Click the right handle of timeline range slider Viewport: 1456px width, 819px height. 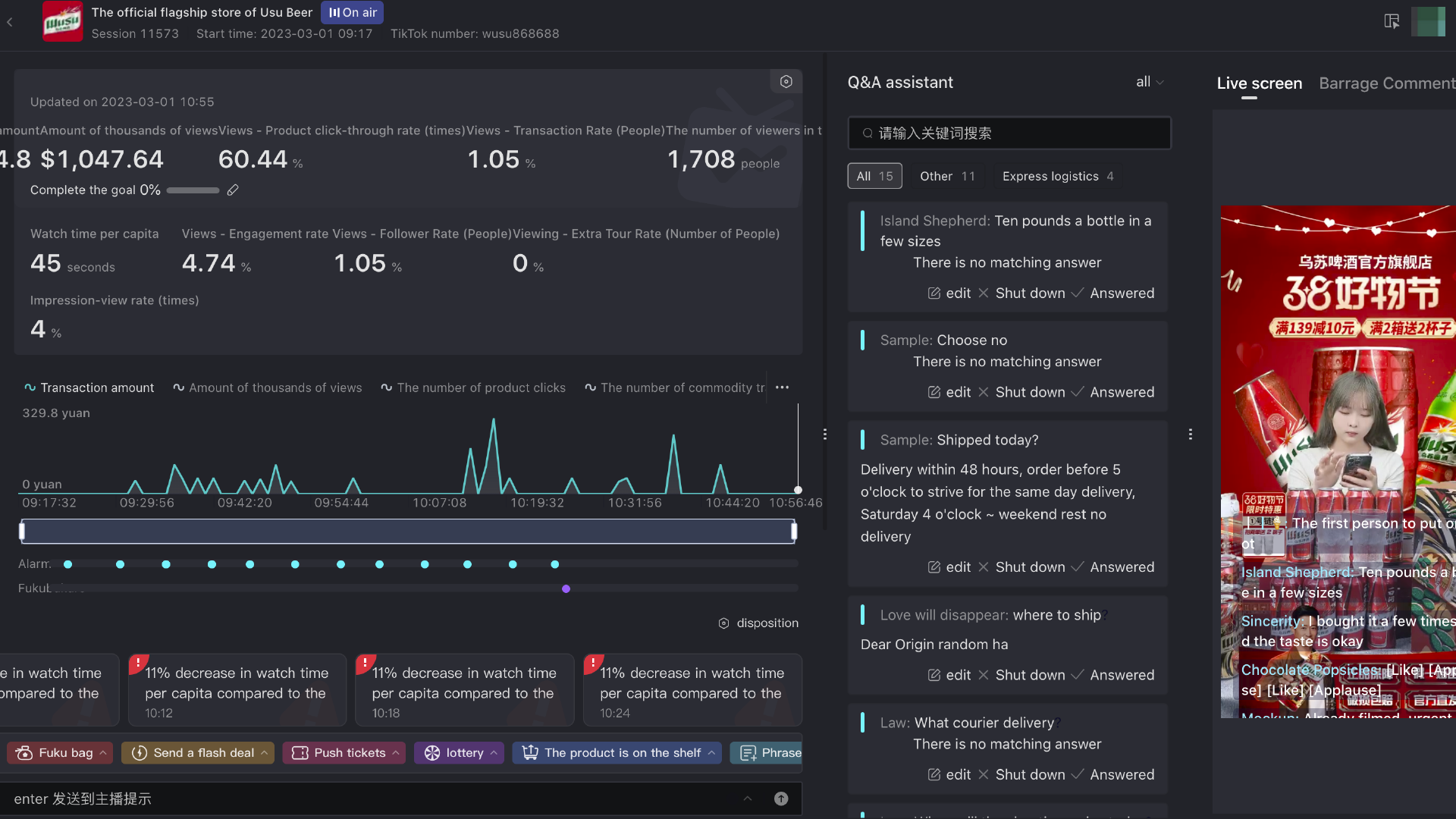pos(794,532)
